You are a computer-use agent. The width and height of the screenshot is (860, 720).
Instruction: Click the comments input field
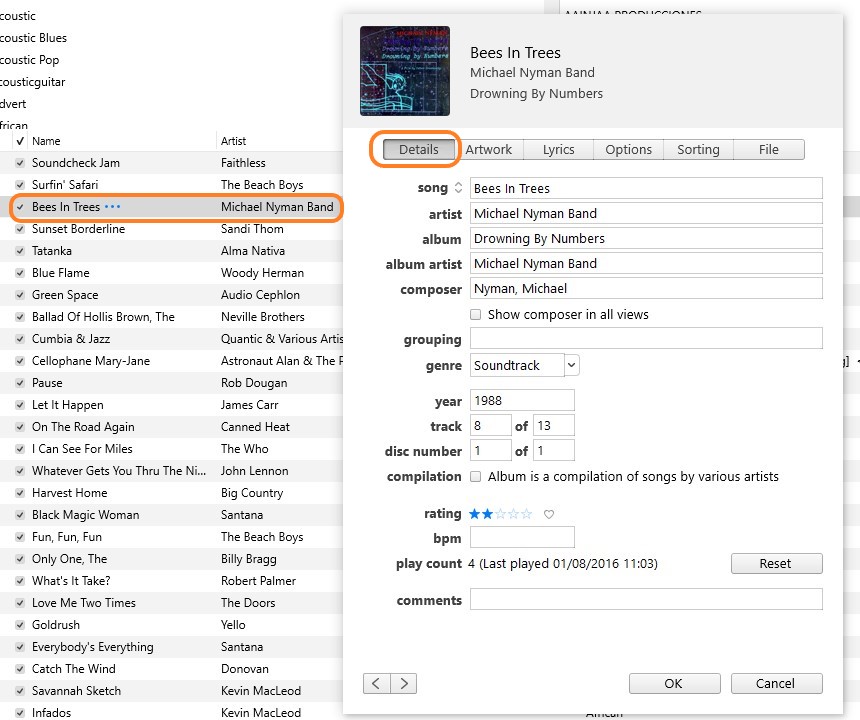(646, 599)
